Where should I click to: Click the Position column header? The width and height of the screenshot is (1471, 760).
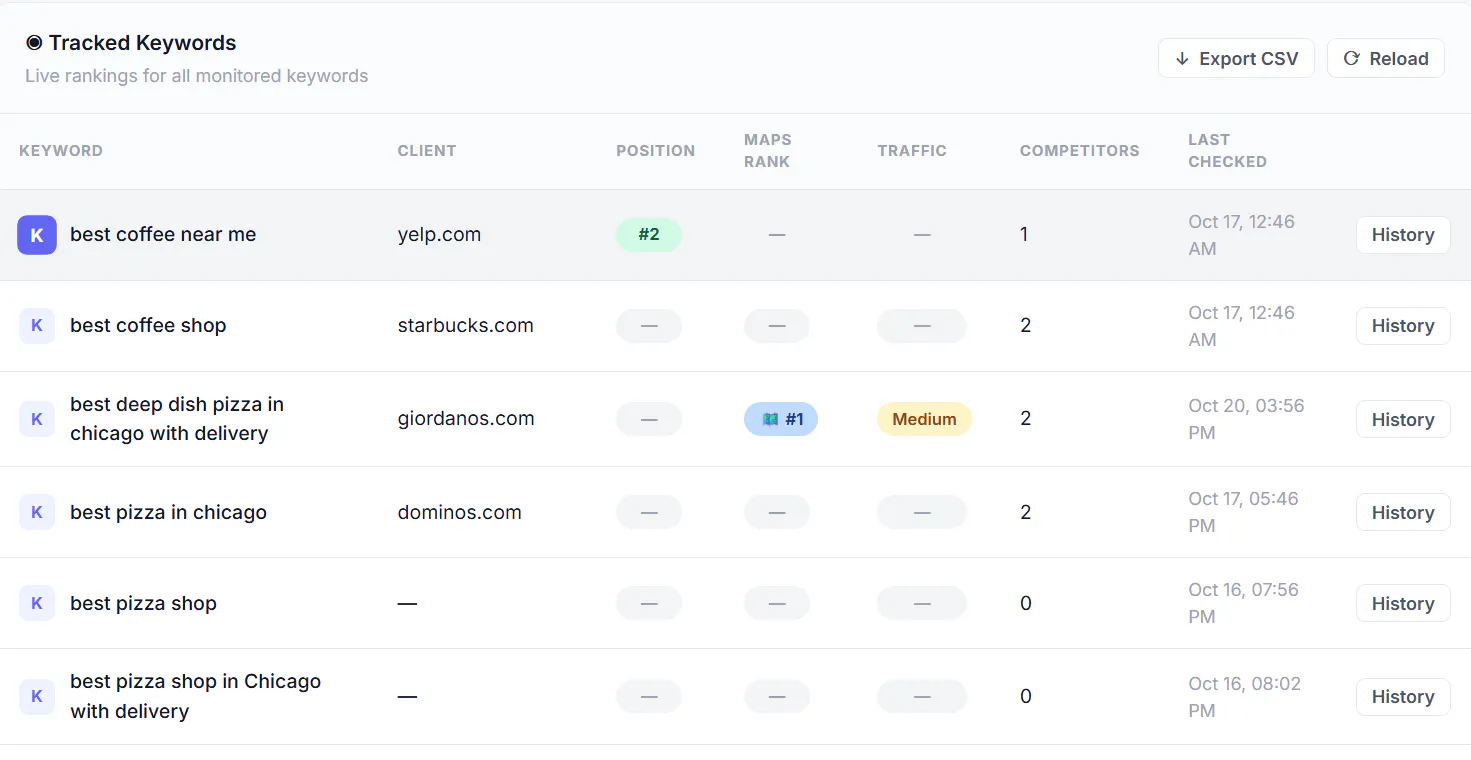655,151
